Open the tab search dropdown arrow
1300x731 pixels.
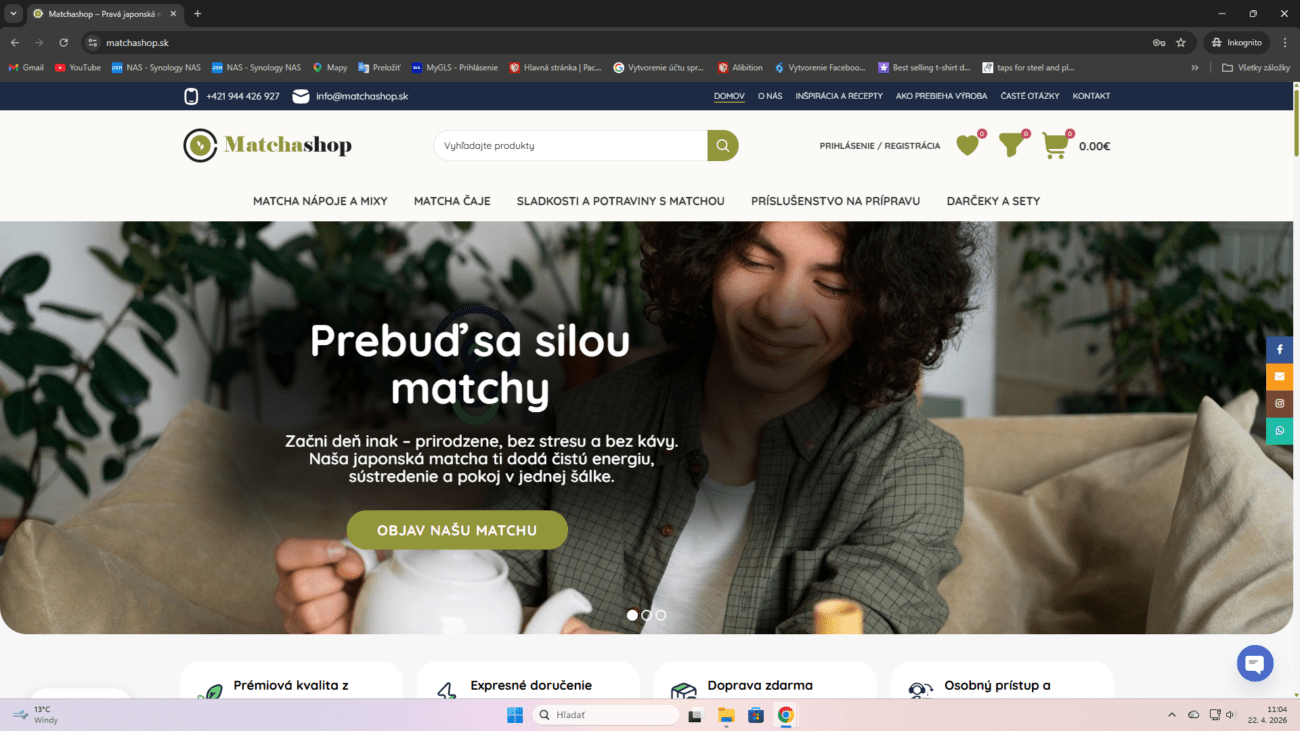click(13, 14)
